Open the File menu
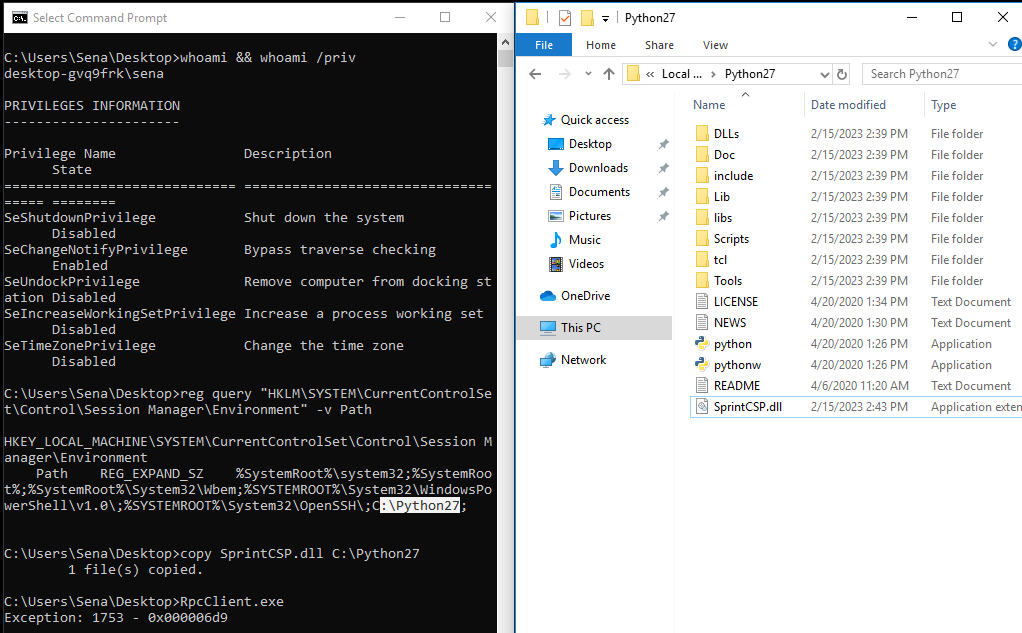The width and height of the screenshot is (1022, 633). point(543,45)
